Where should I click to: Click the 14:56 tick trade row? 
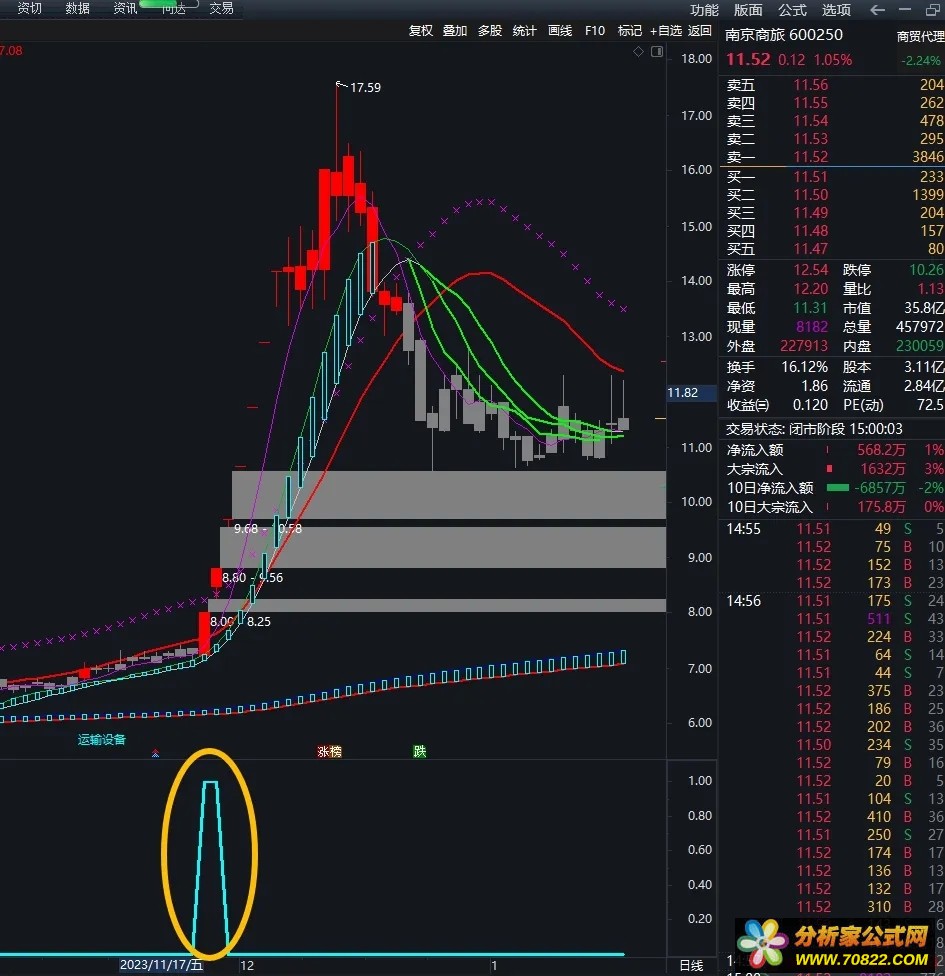(835, 601)
